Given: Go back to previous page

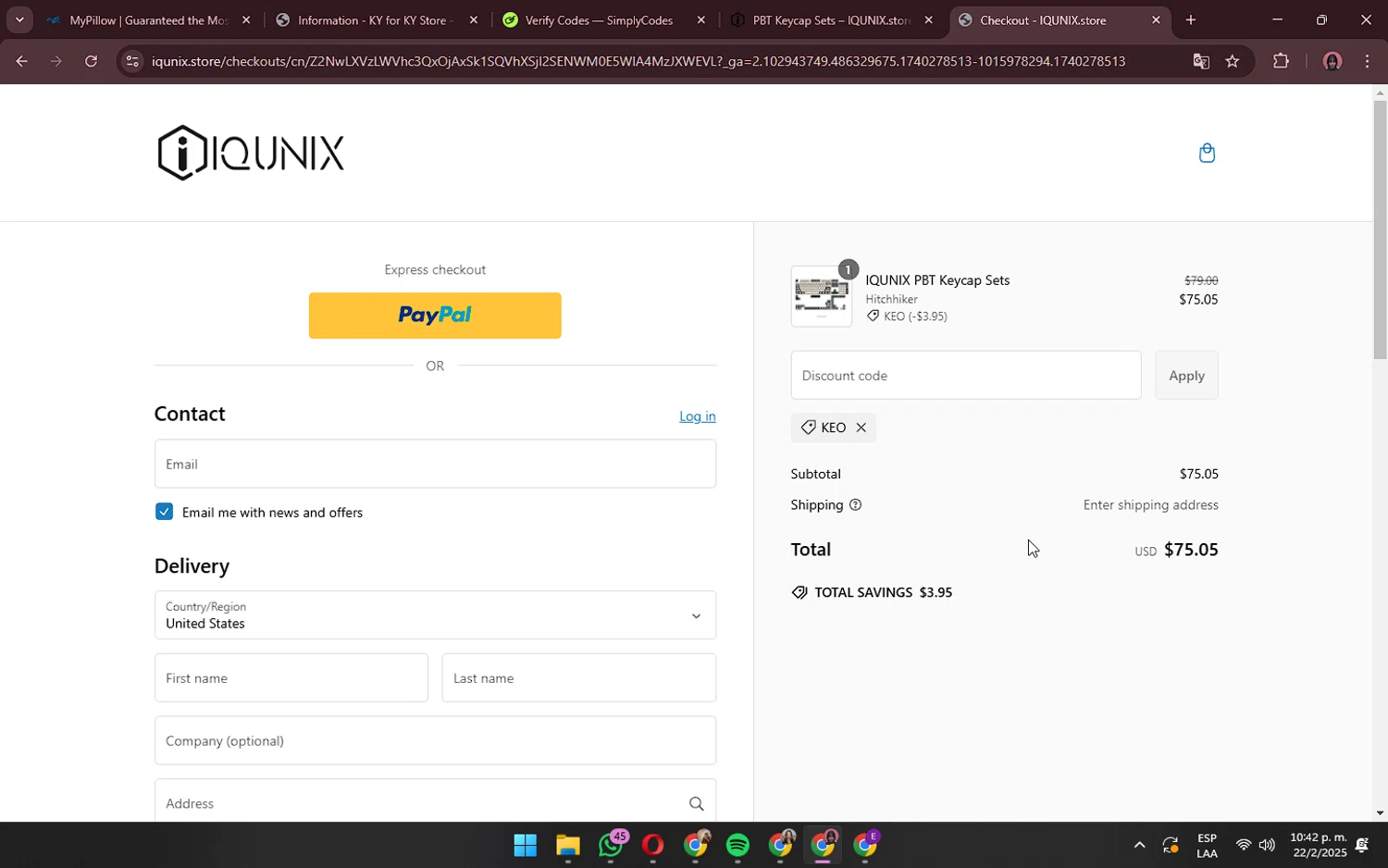Looking at the screenshot, I should tap(21, 61).
